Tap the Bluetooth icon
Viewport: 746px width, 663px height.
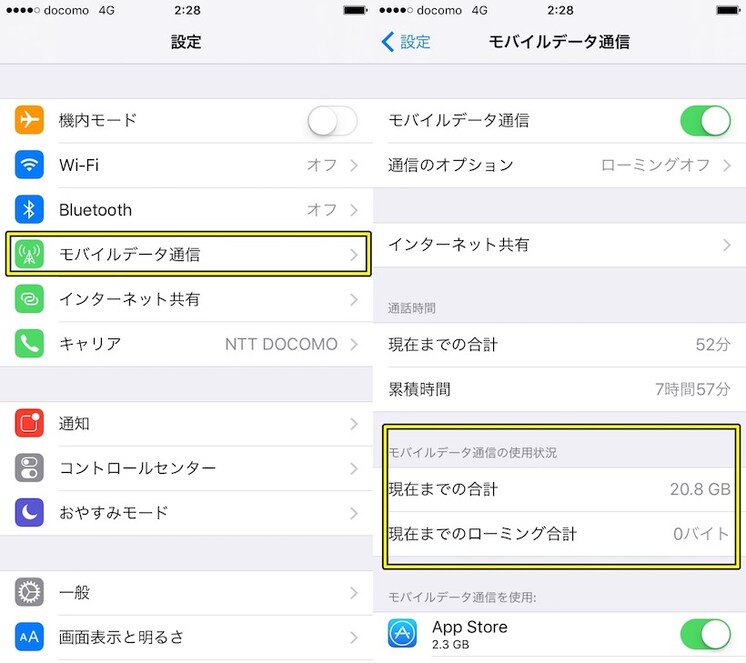tap(29, 209)
